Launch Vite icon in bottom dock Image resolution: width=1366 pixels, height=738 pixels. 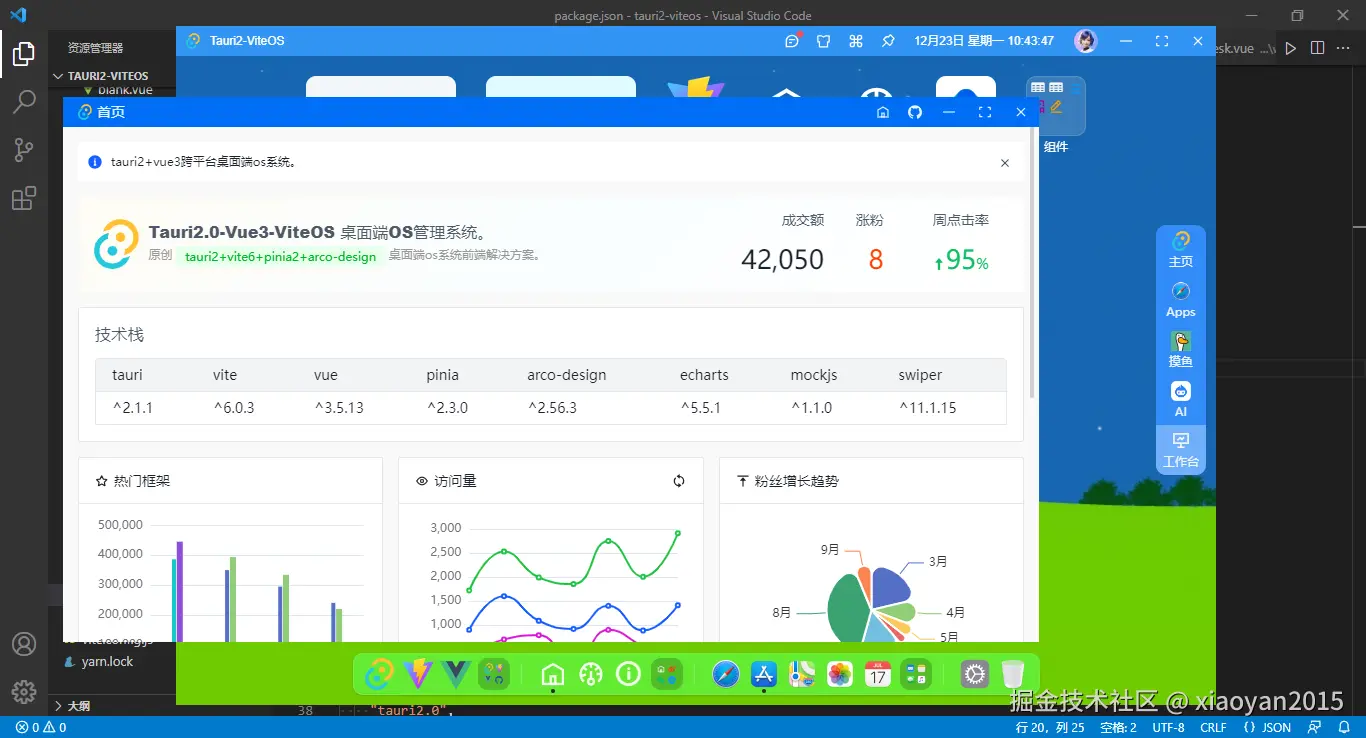tap(417, 674)
